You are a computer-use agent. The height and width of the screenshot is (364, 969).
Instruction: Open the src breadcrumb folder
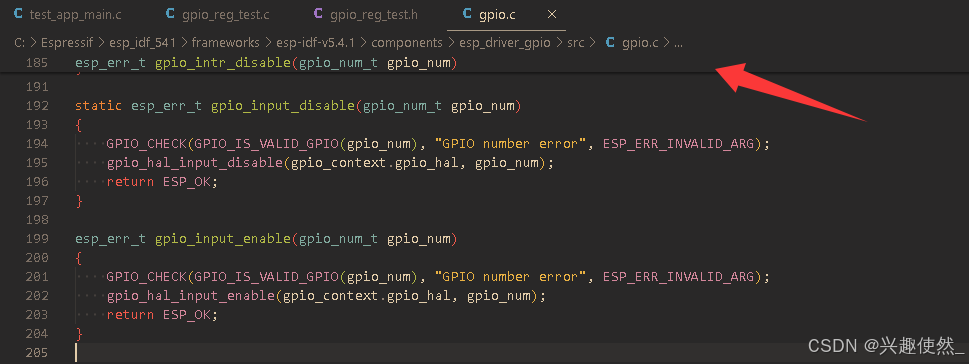click(x=575, y=43)
